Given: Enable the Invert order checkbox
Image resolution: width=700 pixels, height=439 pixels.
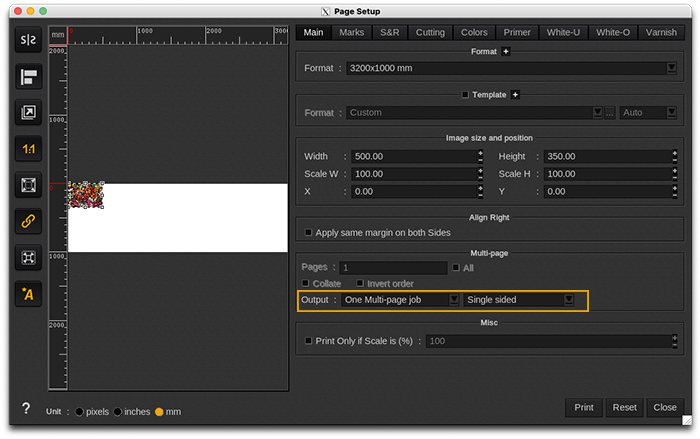Looking at the screenshot, I should click(x=360, y=283).
